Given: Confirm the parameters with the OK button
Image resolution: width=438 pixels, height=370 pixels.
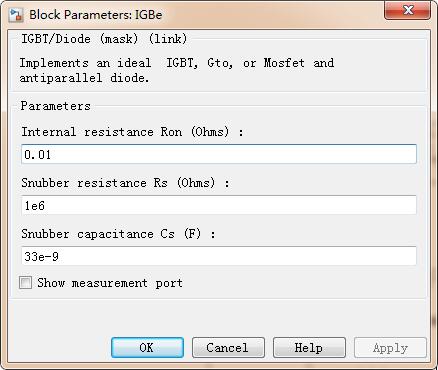Looking at the screenshot, I should pos(147,347).
